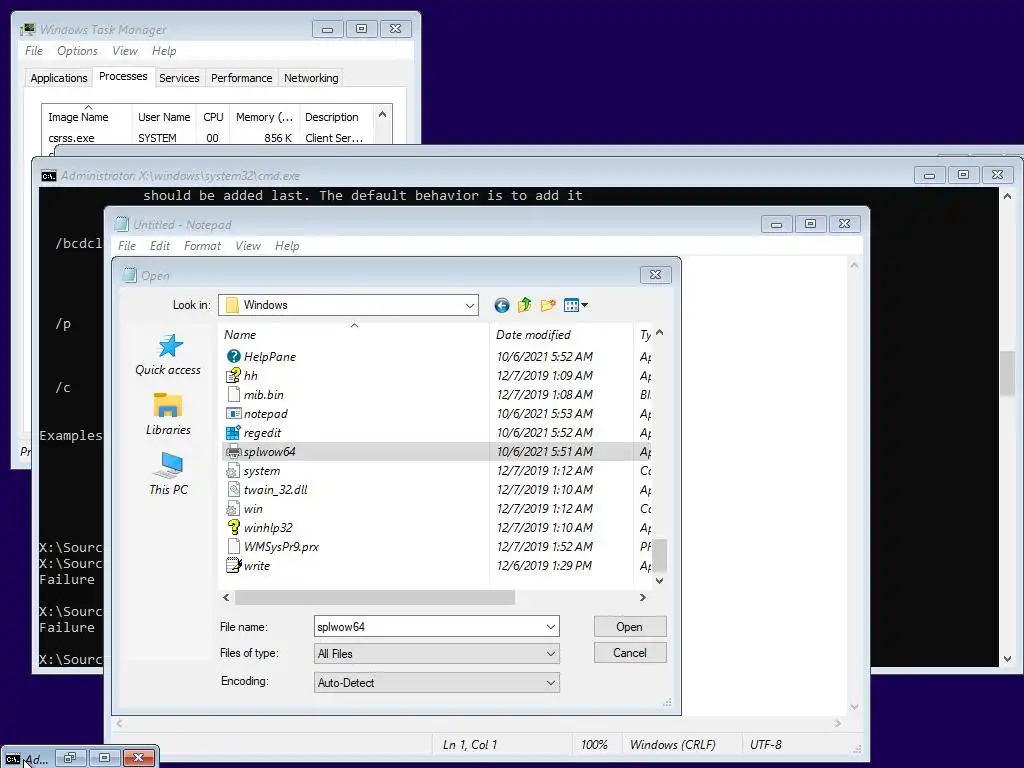The width and height of the screenshot is (1024, 768).
Task: Sort by Date modified column header
Action: tap(561, 334)
